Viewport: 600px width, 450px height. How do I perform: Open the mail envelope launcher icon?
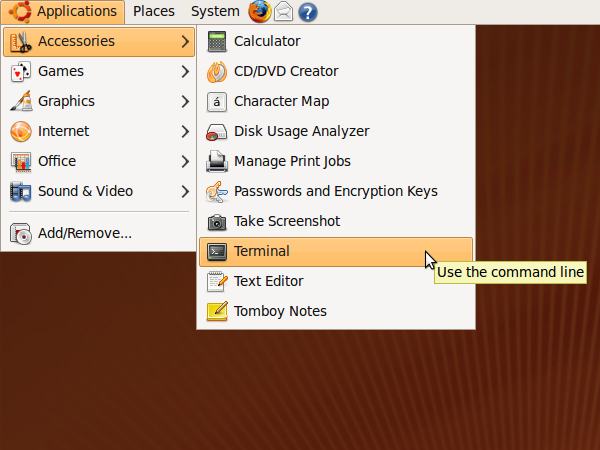[284, 11]
